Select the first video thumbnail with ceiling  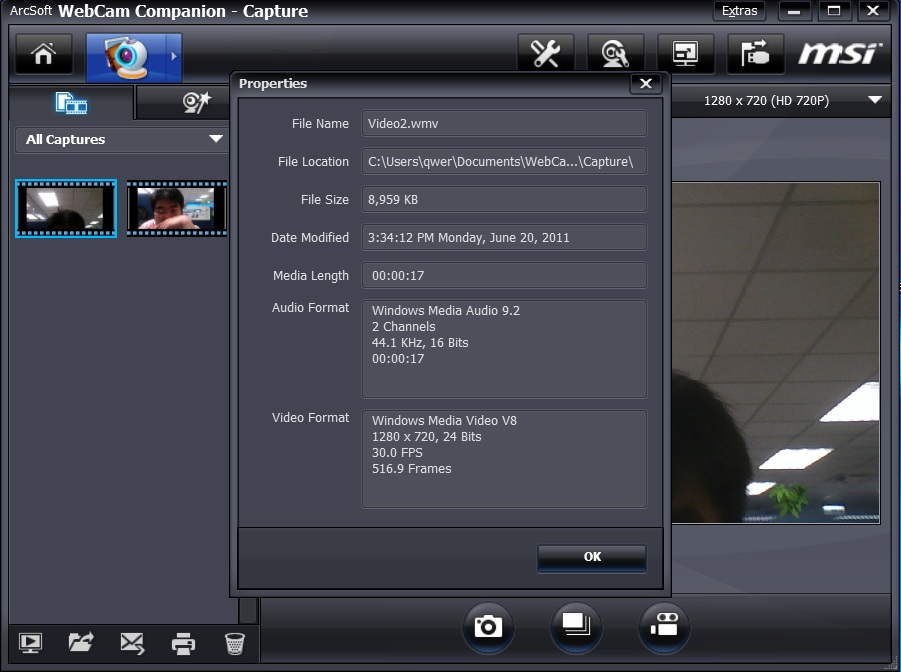[x=66, y=208]
